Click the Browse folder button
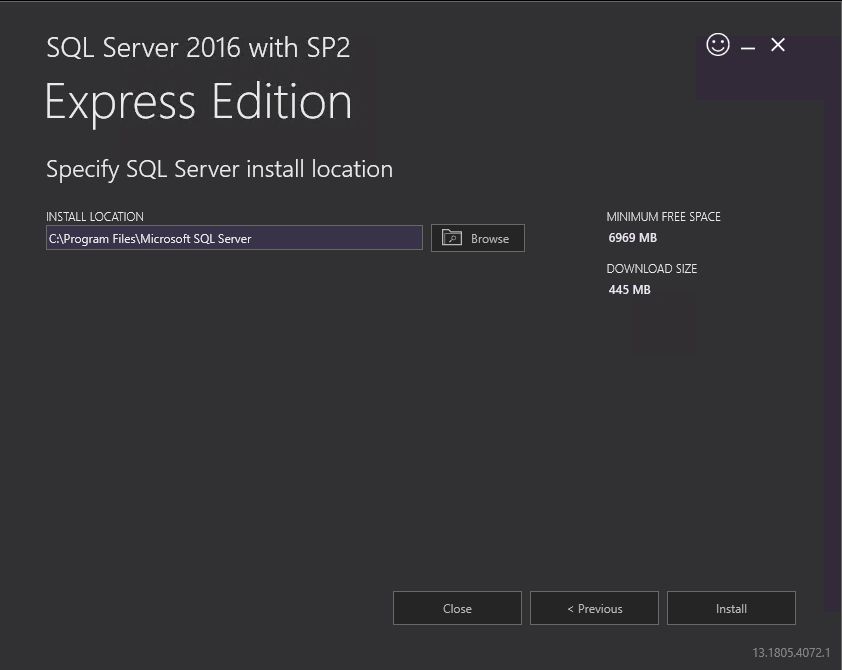The height and width of the screenshot is (670, 842). (x=477, y=238)
